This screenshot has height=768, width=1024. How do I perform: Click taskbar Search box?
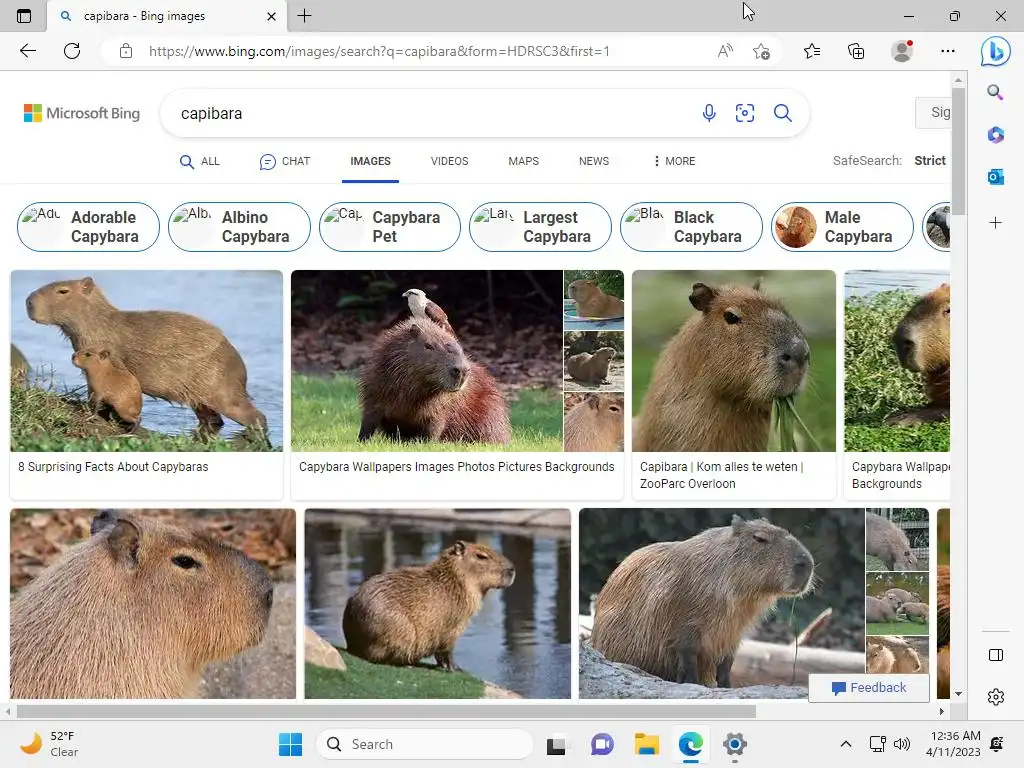coord(424,744)
